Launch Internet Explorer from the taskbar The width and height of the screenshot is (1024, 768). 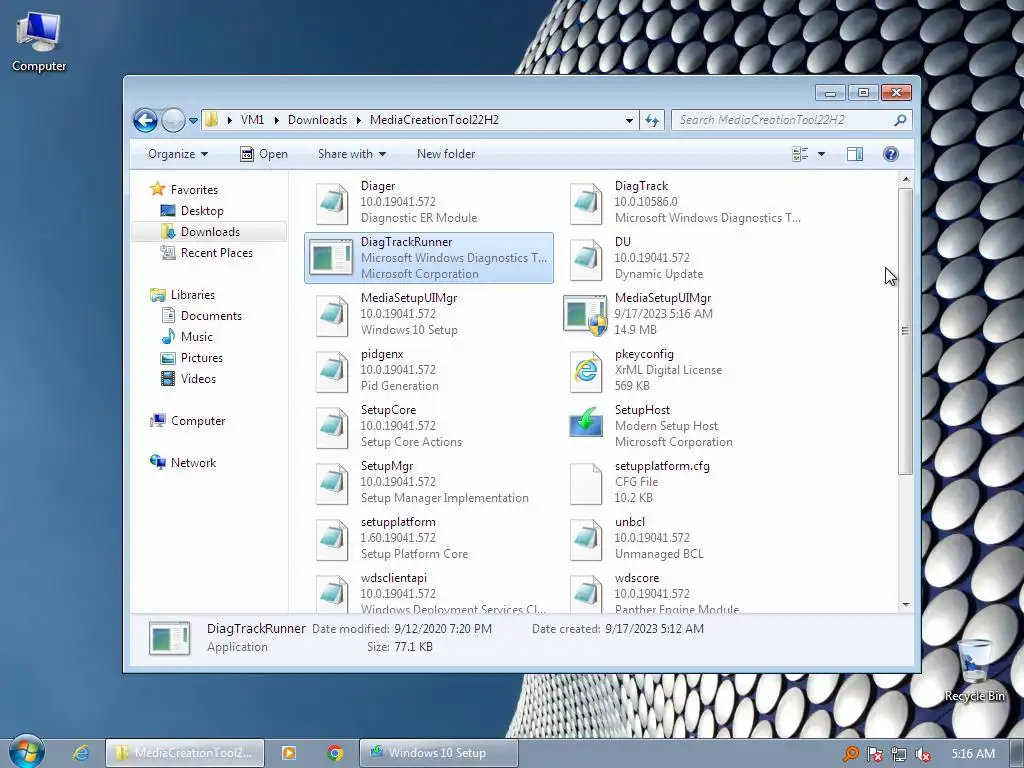[81, 753]
